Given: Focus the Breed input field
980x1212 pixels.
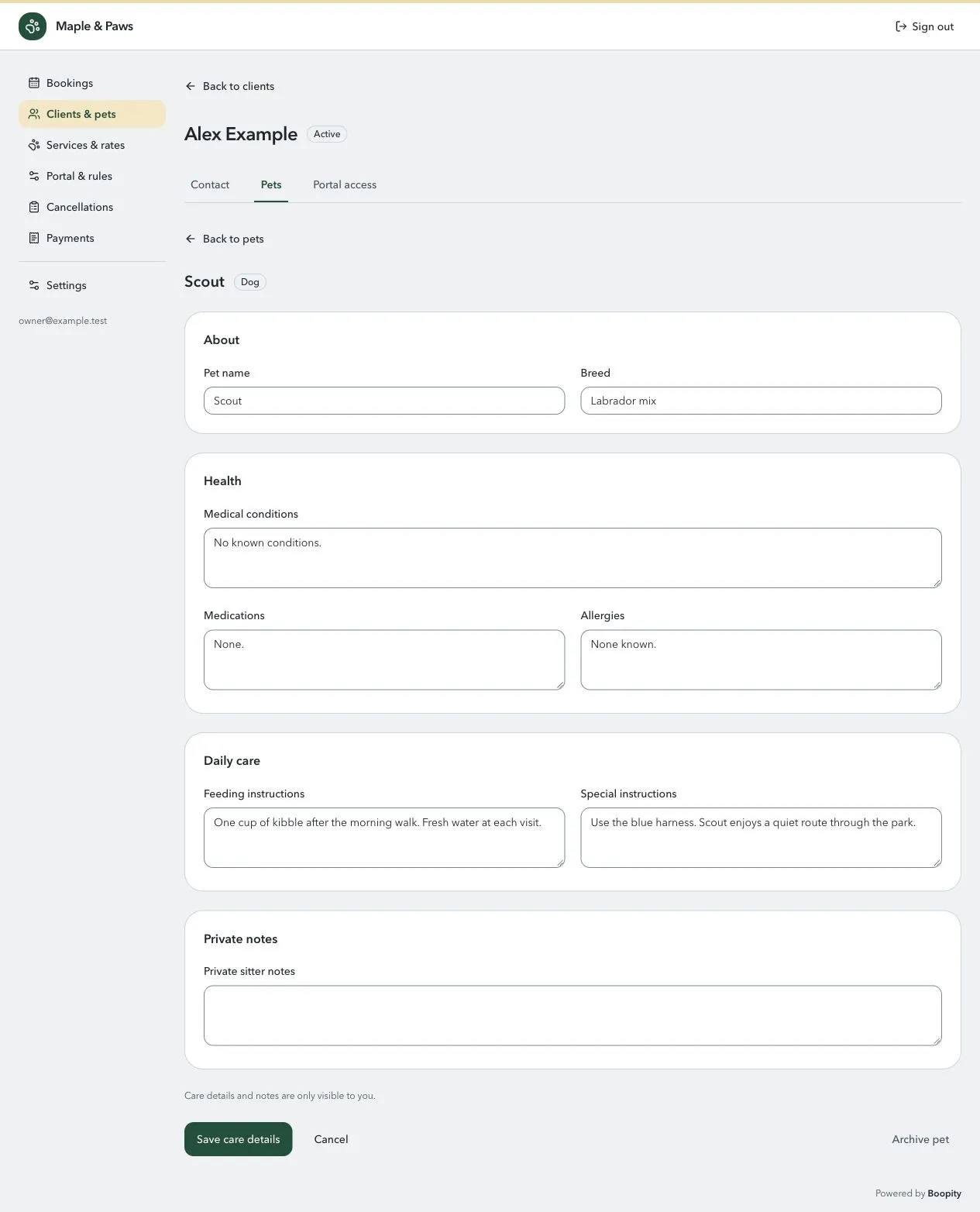Looking at the screenshot, I should tap(761, 401).
